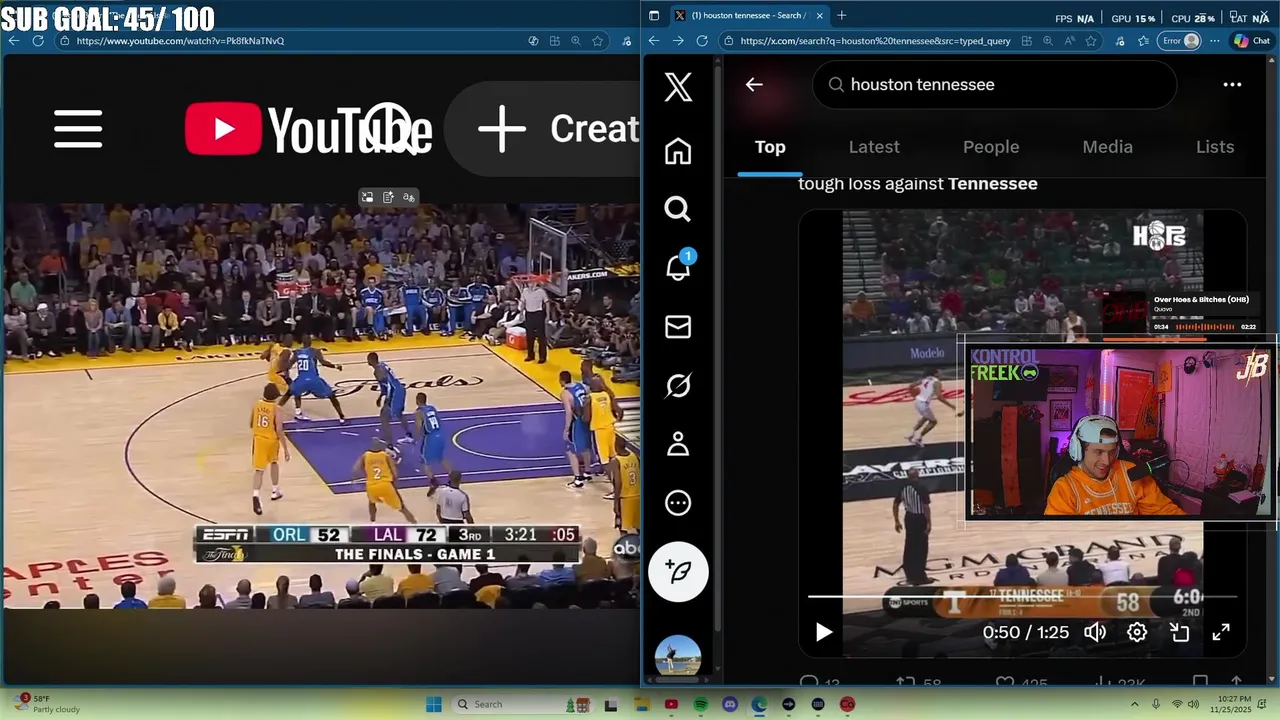Open the X home logo
The height and width of the screenshot is (720, 1280).
[x=678, y=87]
